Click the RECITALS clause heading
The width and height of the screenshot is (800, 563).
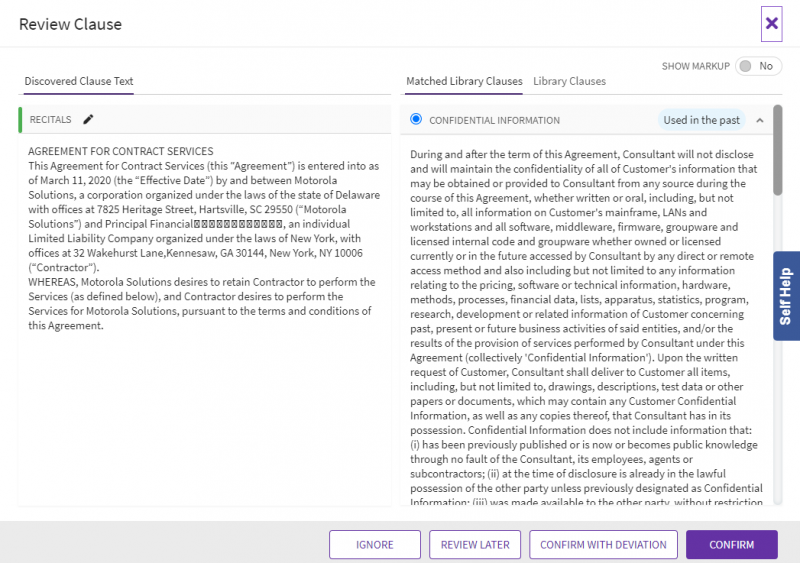pos(50,119)
